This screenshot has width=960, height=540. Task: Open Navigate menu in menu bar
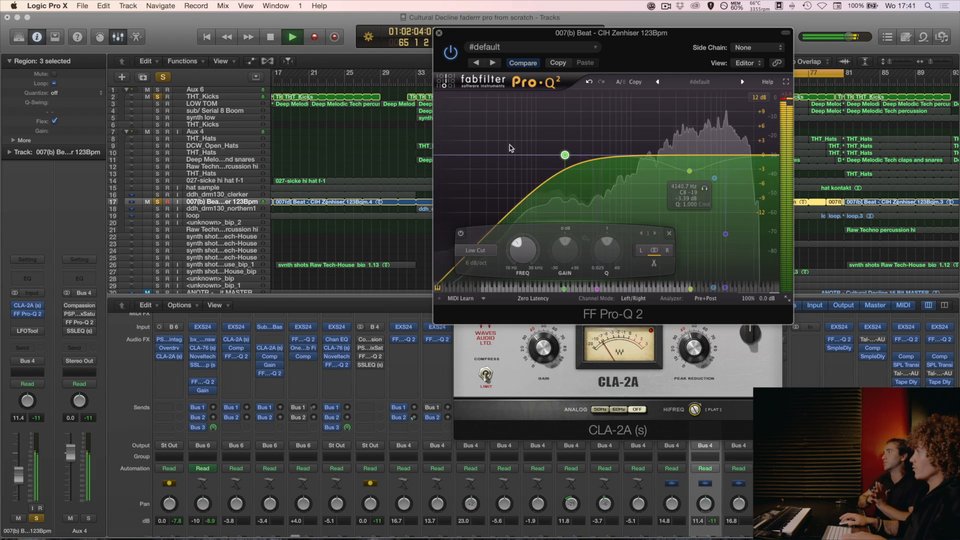160,6
